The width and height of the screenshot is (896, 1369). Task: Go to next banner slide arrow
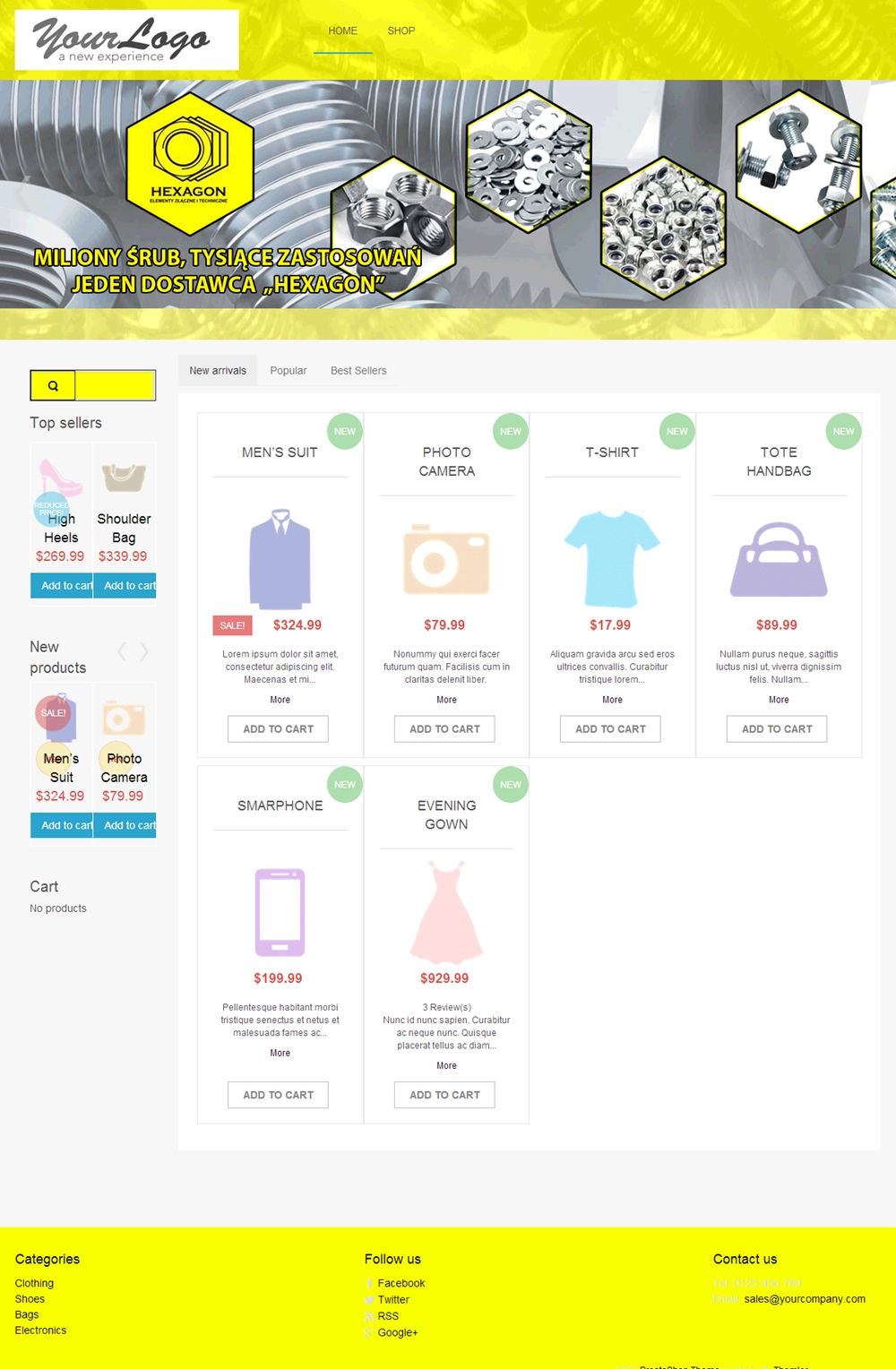[872, 190]
